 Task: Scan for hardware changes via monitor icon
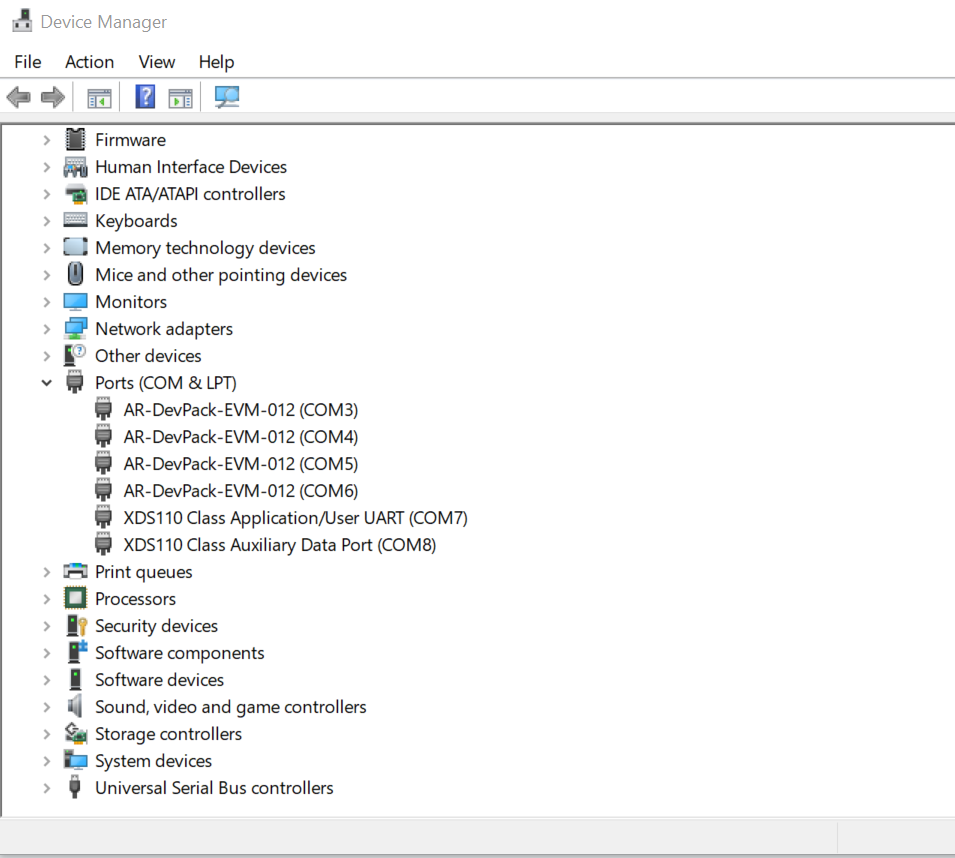click(227, 97)
